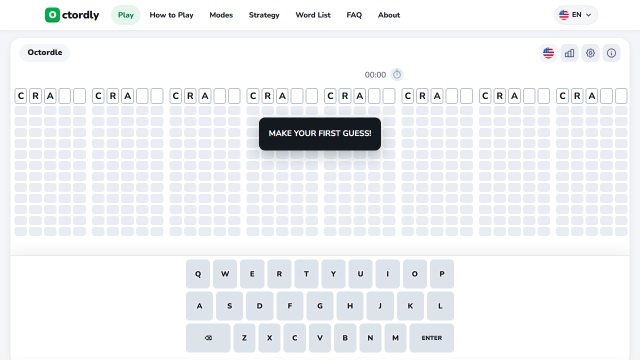Screen dimensions: 640x360
Task: Tap the Y key
Action: pos(333,274)
